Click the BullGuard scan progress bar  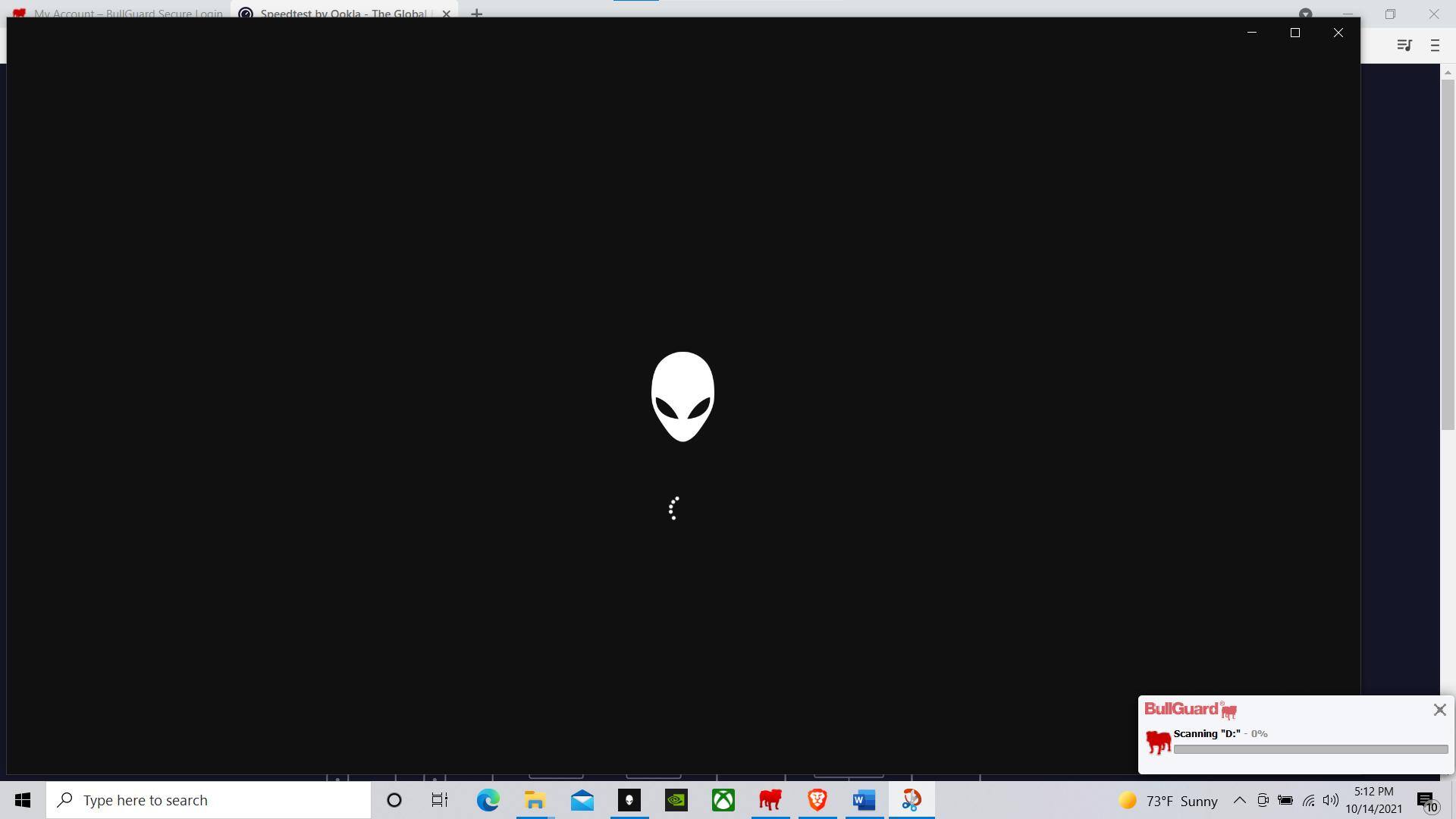[x=1310, y=749]
